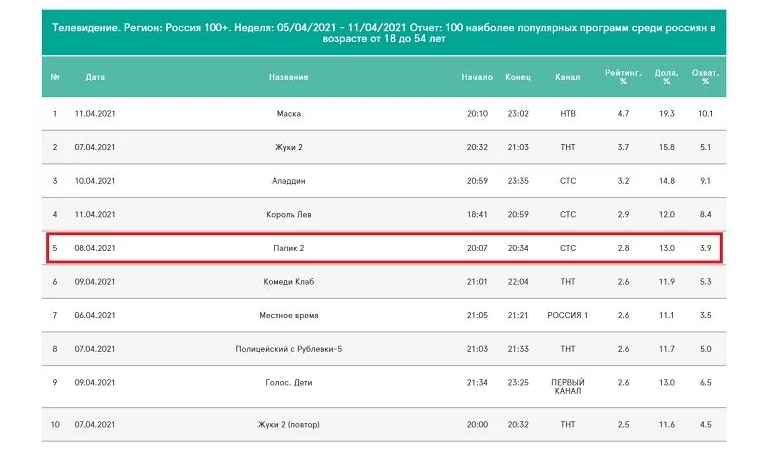
Task: Click the Канал column header
Action: click(568, 77)
